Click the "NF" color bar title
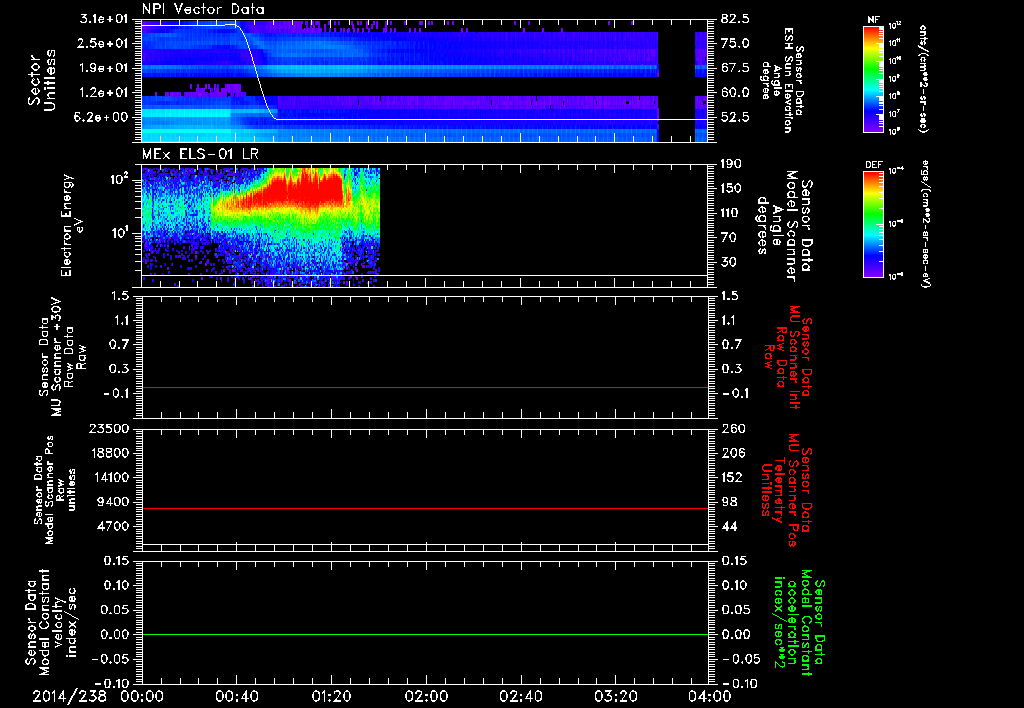Screen dimensions: 1024x708 874,20
